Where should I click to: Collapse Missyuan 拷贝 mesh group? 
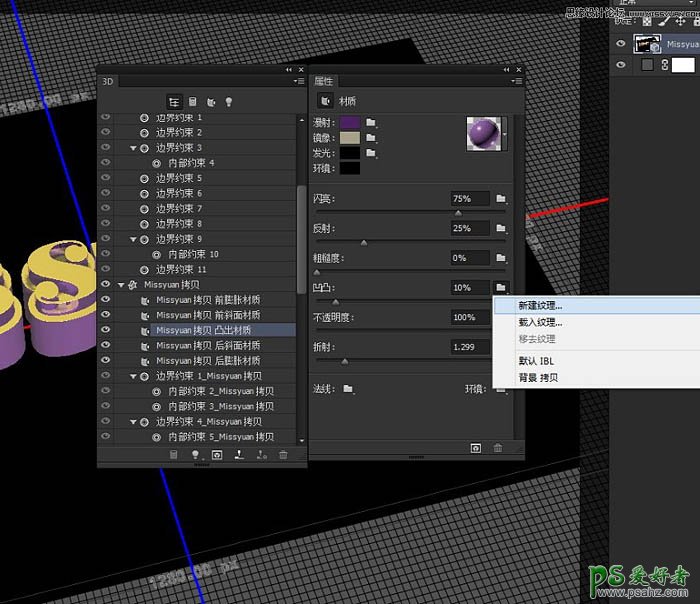click(121, 285)
